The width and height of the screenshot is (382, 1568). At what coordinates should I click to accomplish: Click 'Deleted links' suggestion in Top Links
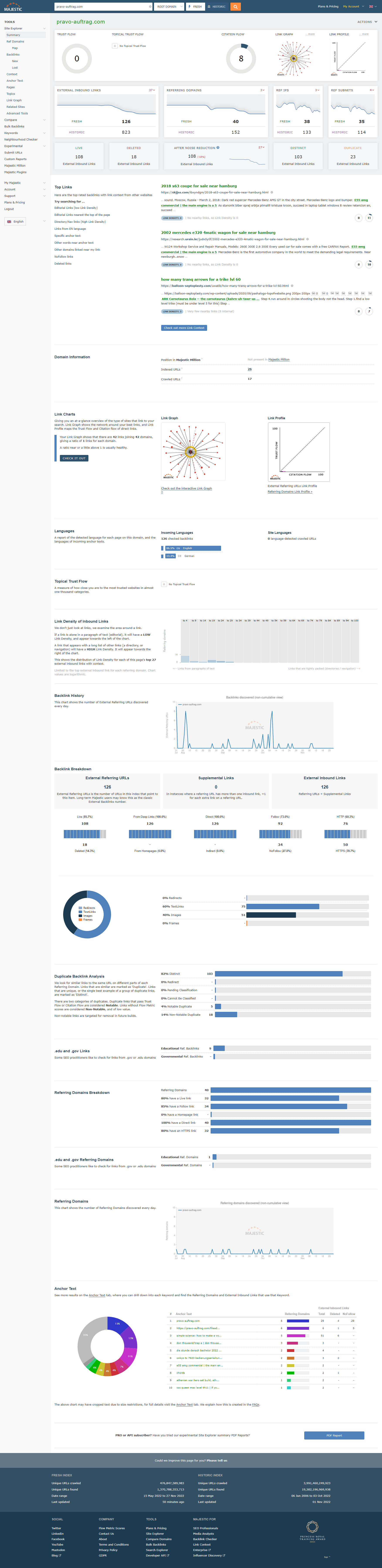coord(63,264)
